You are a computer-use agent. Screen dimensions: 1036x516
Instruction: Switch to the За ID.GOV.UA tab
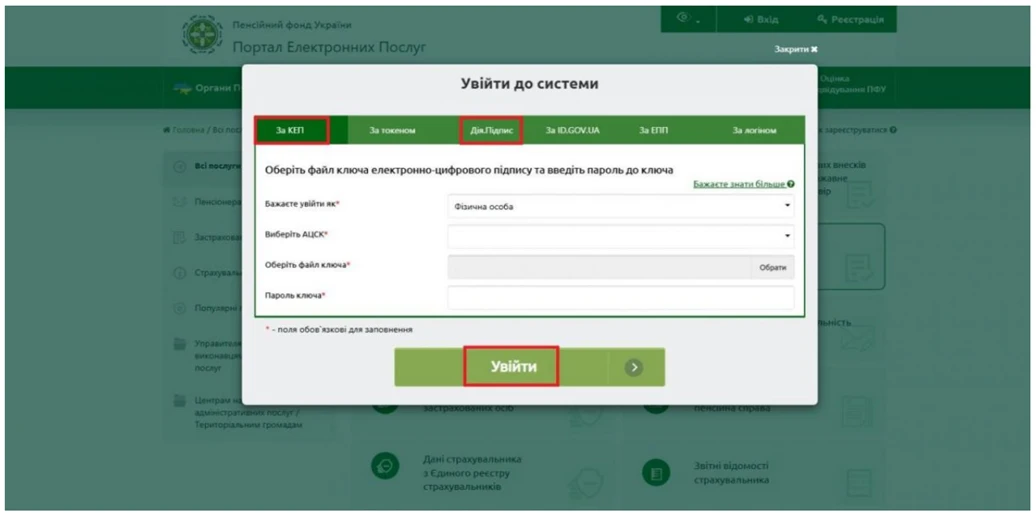573,130
